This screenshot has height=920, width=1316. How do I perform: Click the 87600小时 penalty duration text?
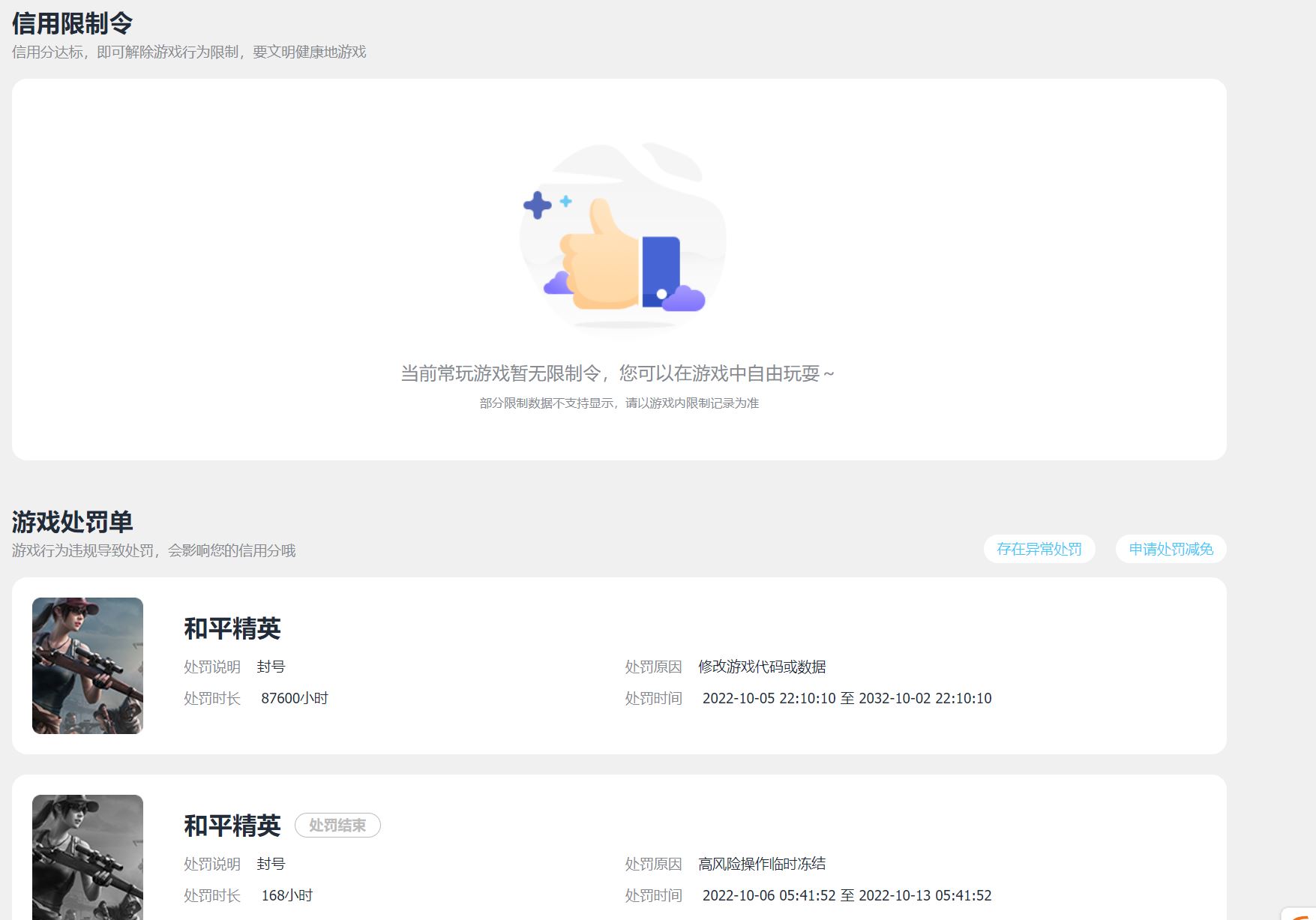(x=294, y=698)
